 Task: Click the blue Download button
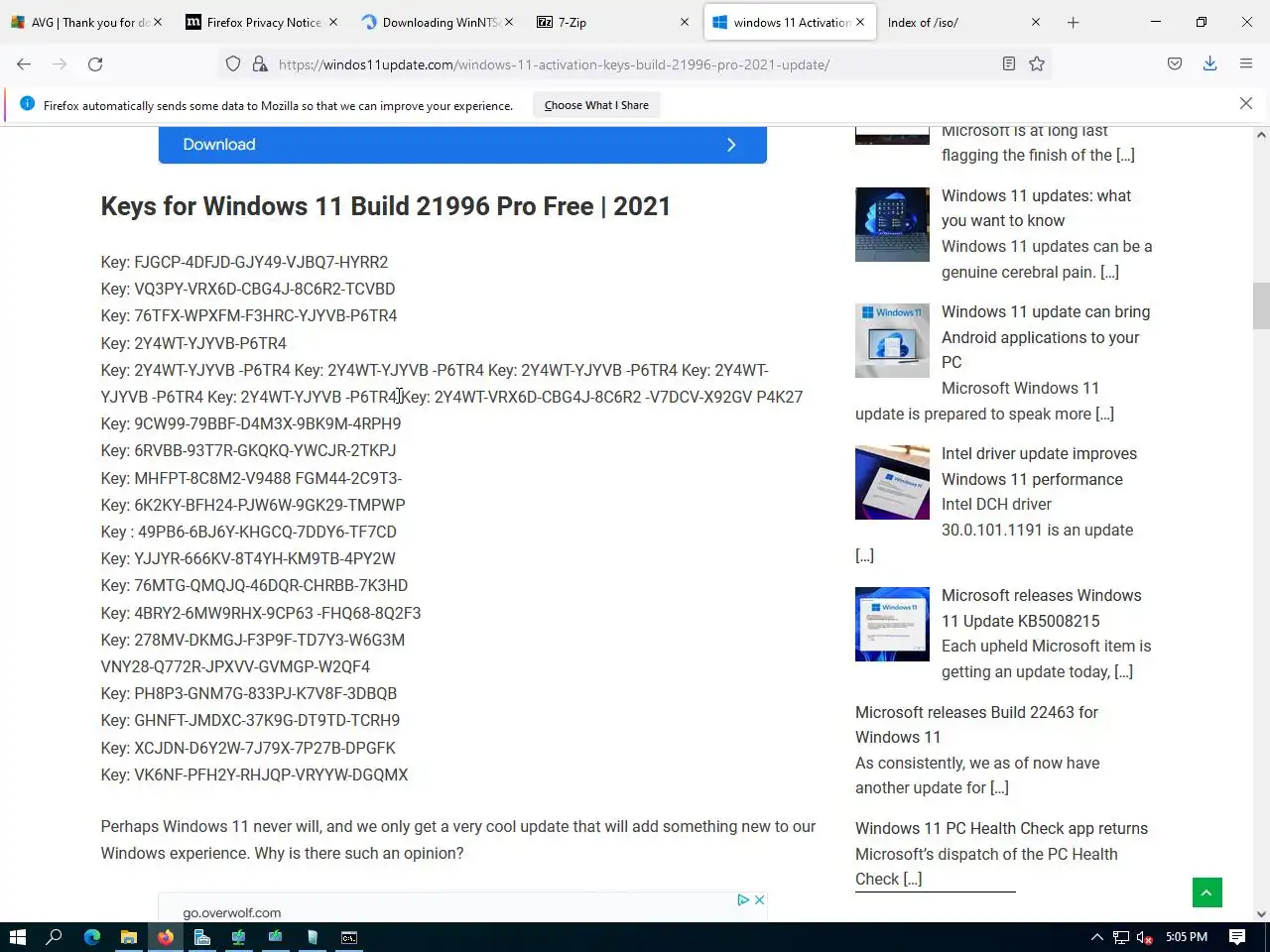pyautogui.click(x=462, y=145)
